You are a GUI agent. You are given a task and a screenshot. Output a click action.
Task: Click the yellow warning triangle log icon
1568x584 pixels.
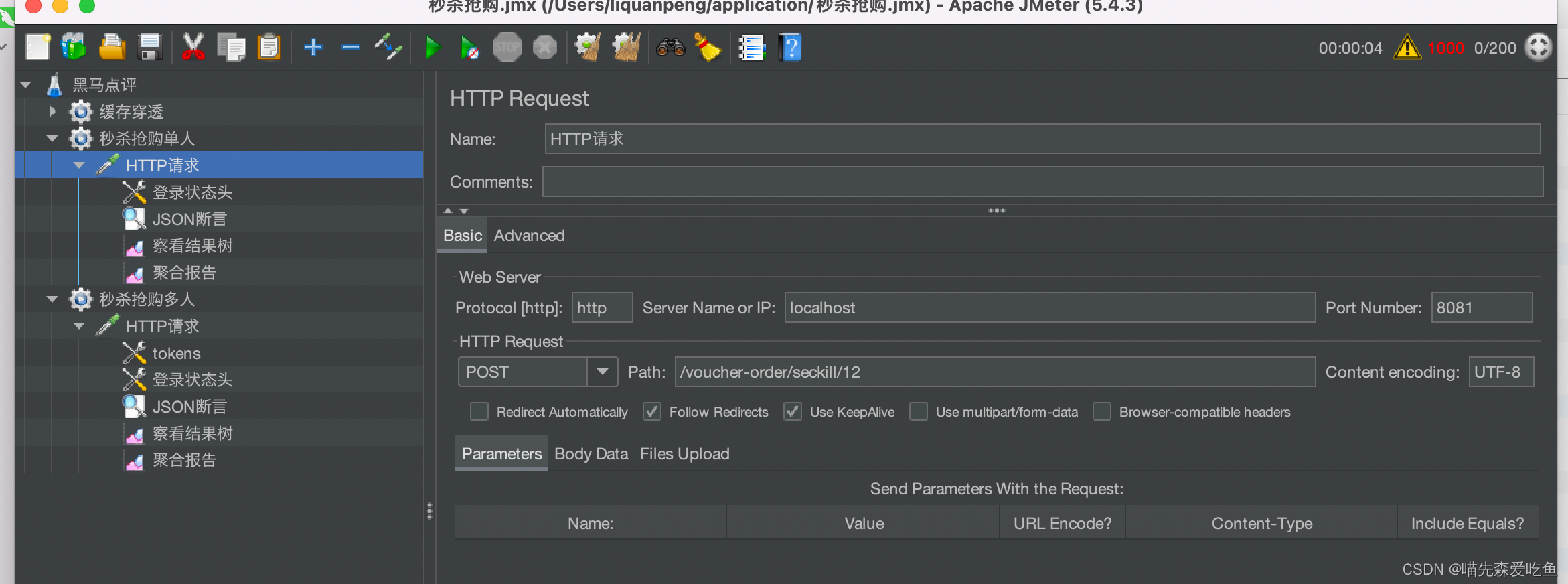pos(1407,48)
